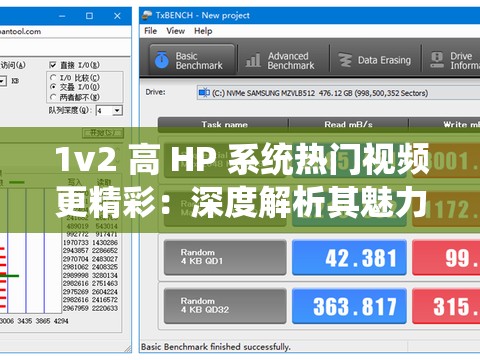This screenshot has width=480, height=360.
Task: Click value 2981062 in the results list
Action: [x=76, y=267]
